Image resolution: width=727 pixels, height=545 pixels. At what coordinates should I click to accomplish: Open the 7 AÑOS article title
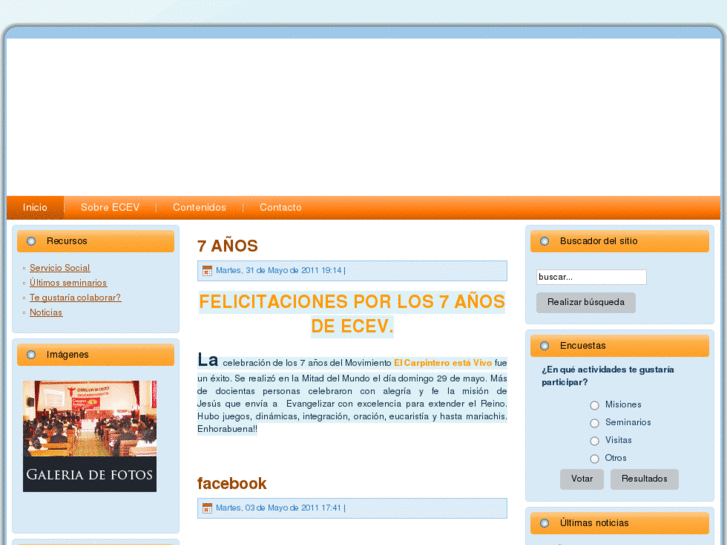pyautogui.click(x=228, y=246)
